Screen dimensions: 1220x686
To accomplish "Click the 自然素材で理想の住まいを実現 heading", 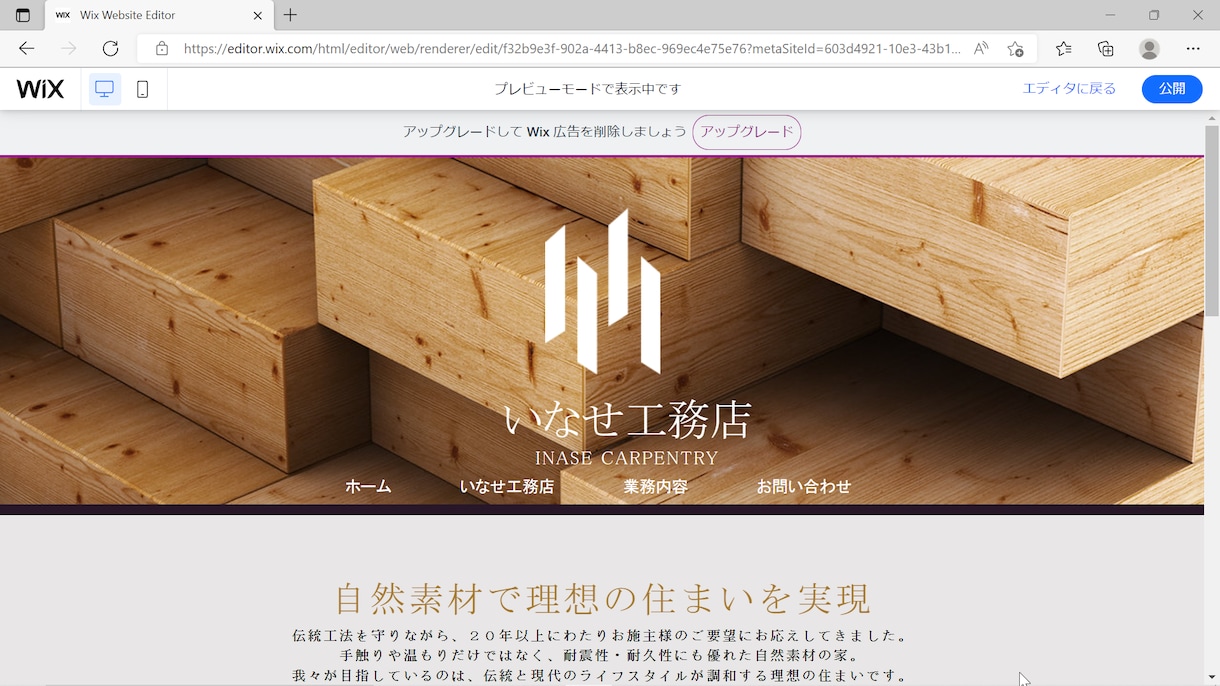I will tap(603, 599).
